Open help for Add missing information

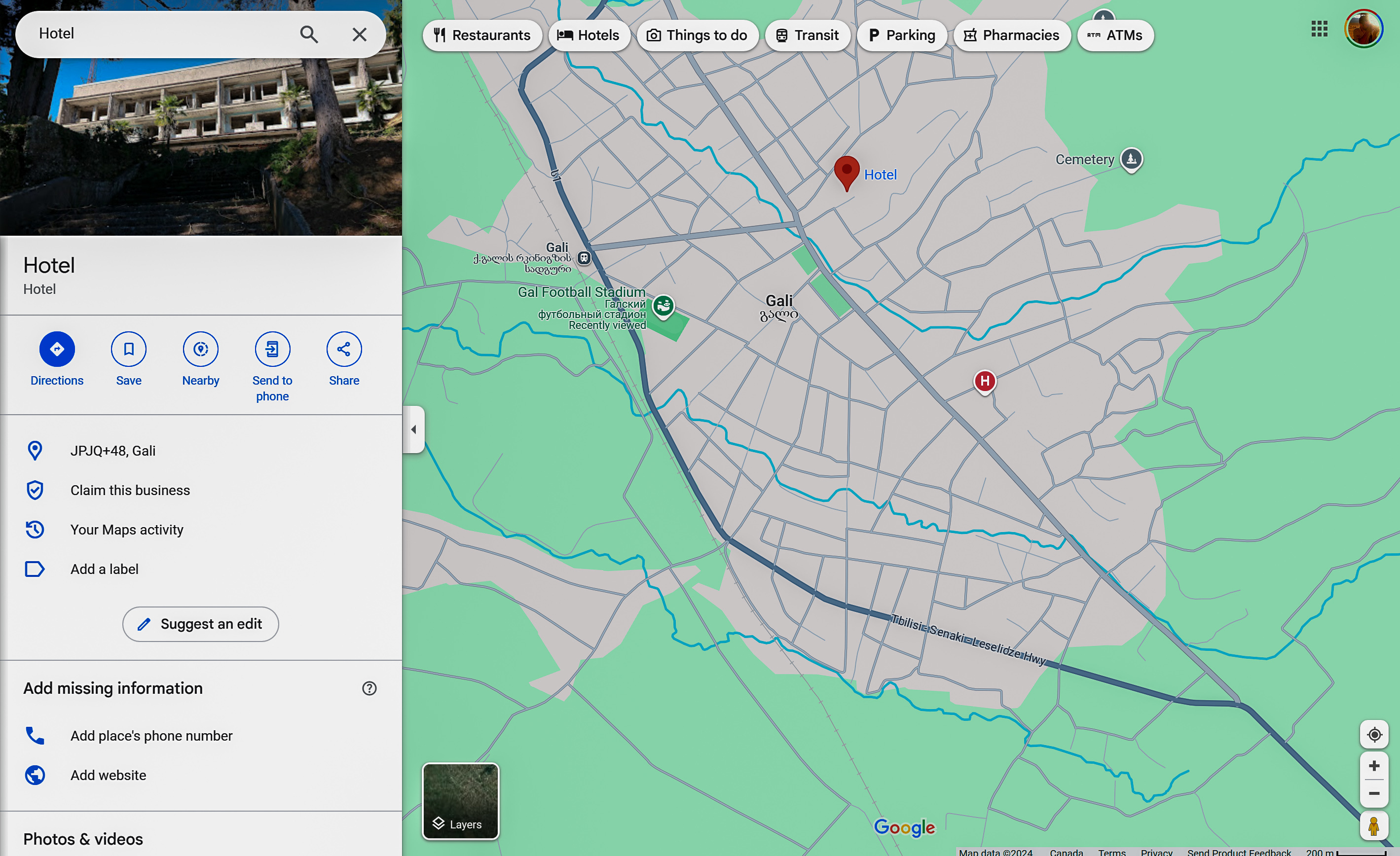click(369, 688)
